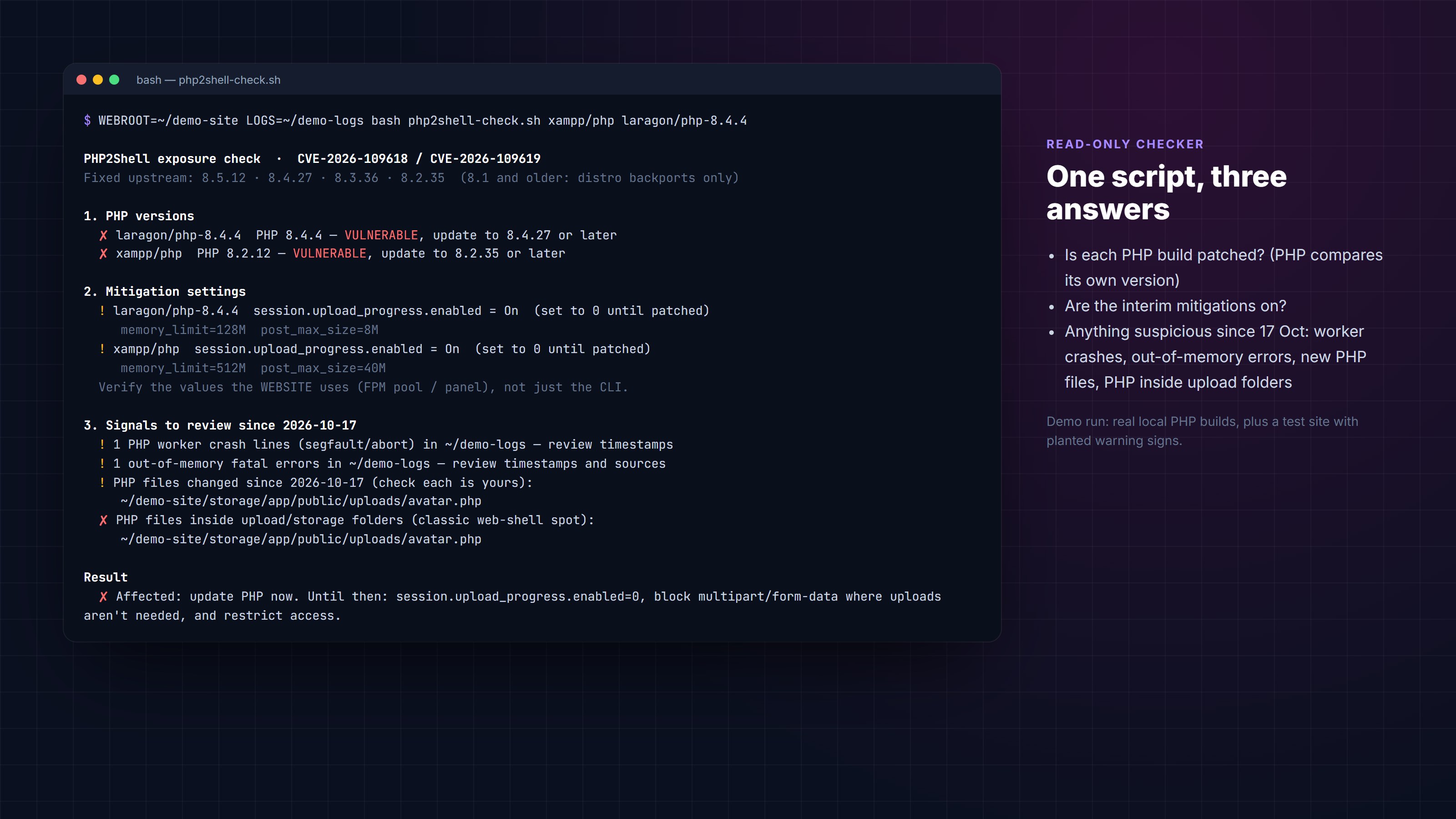Click the 'Verify the values the WEBSITE uses' note
Viewport: 1456px width, 819px height.
click(364, 387)
